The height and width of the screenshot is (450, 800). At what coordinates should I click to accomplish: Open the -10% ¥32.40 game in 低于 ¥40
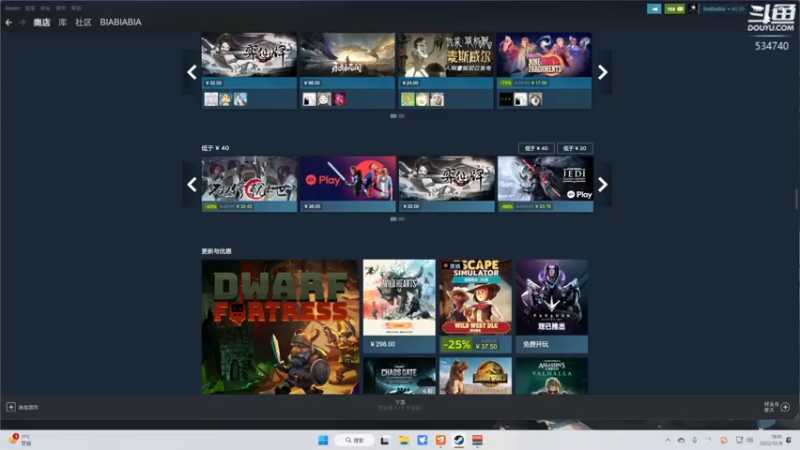[249, 184]
